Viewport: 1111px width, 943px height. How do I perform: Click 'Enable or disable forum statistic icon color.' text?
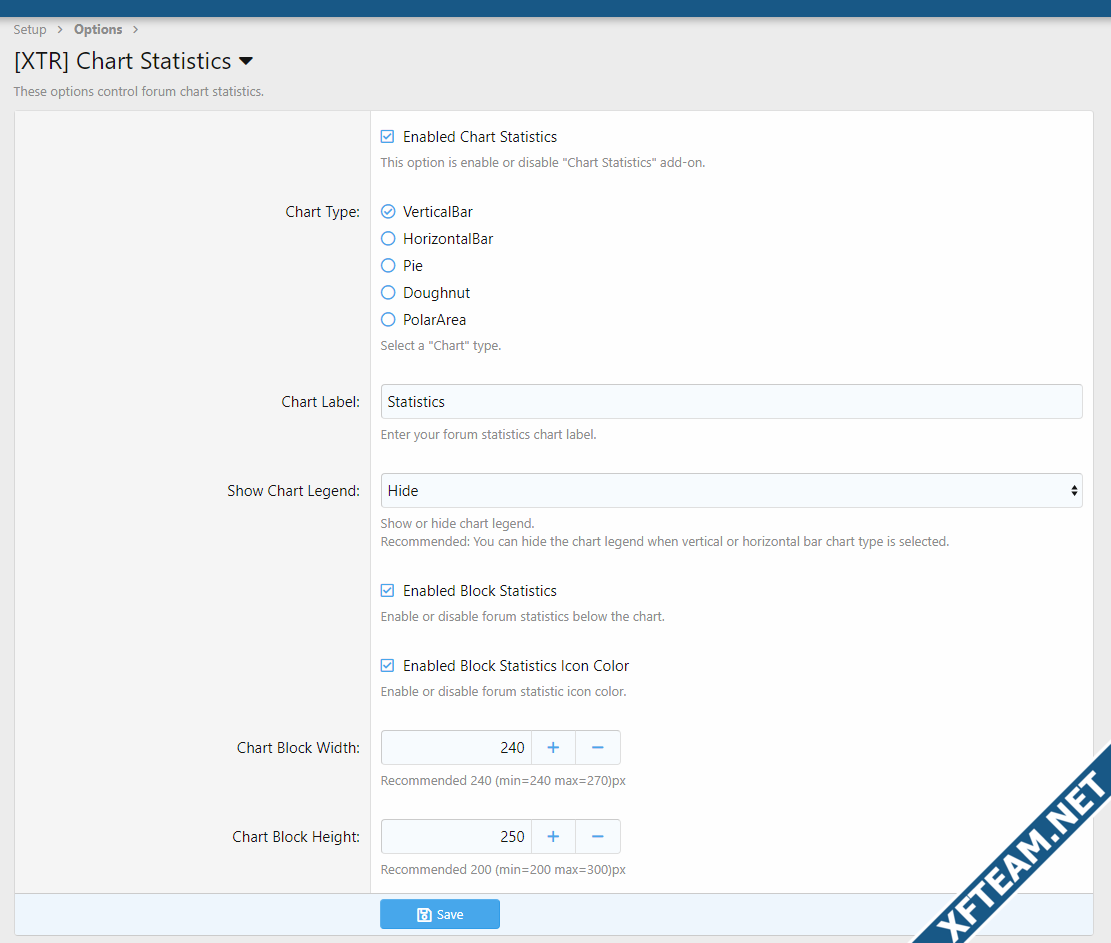click(x=503, y=691)
